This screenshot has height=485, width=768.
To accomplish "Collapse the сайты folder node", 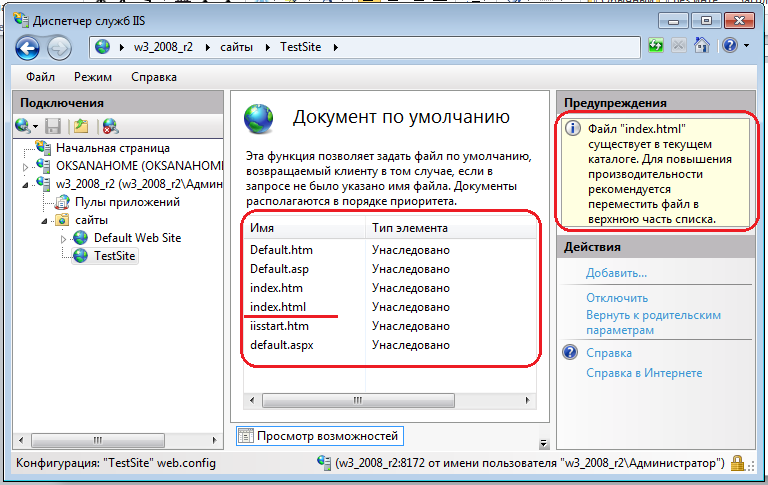I will 45,221.
